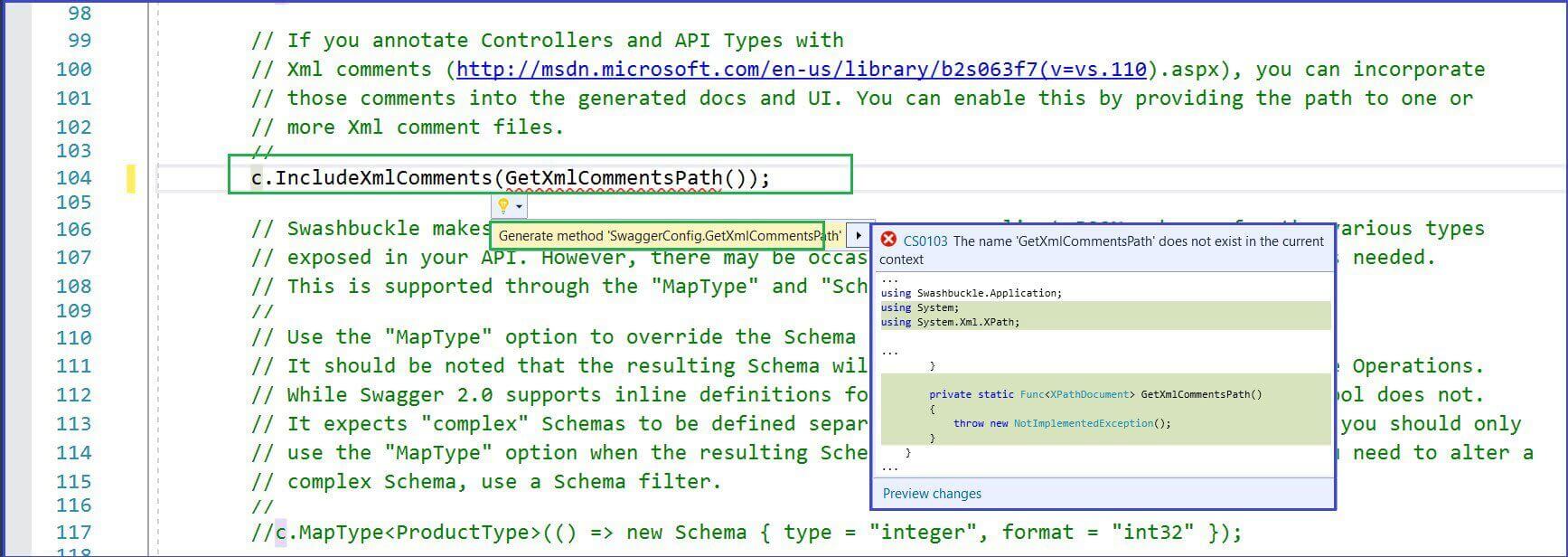This screenshot has width=1568, height=557.
Task: Click the red error icon beside CS0103
Action: [x=888, y=240]
